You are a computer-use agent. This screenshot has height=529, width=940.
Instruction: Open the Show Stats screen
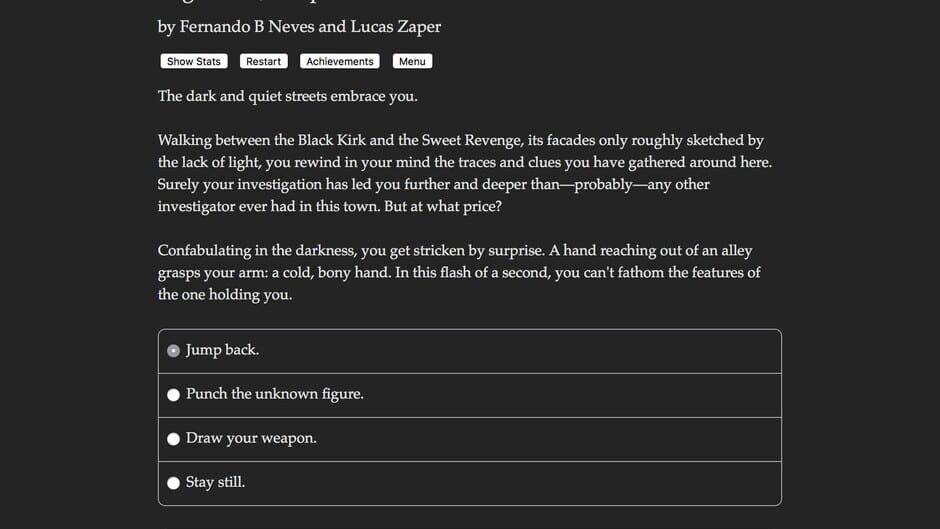194,62
